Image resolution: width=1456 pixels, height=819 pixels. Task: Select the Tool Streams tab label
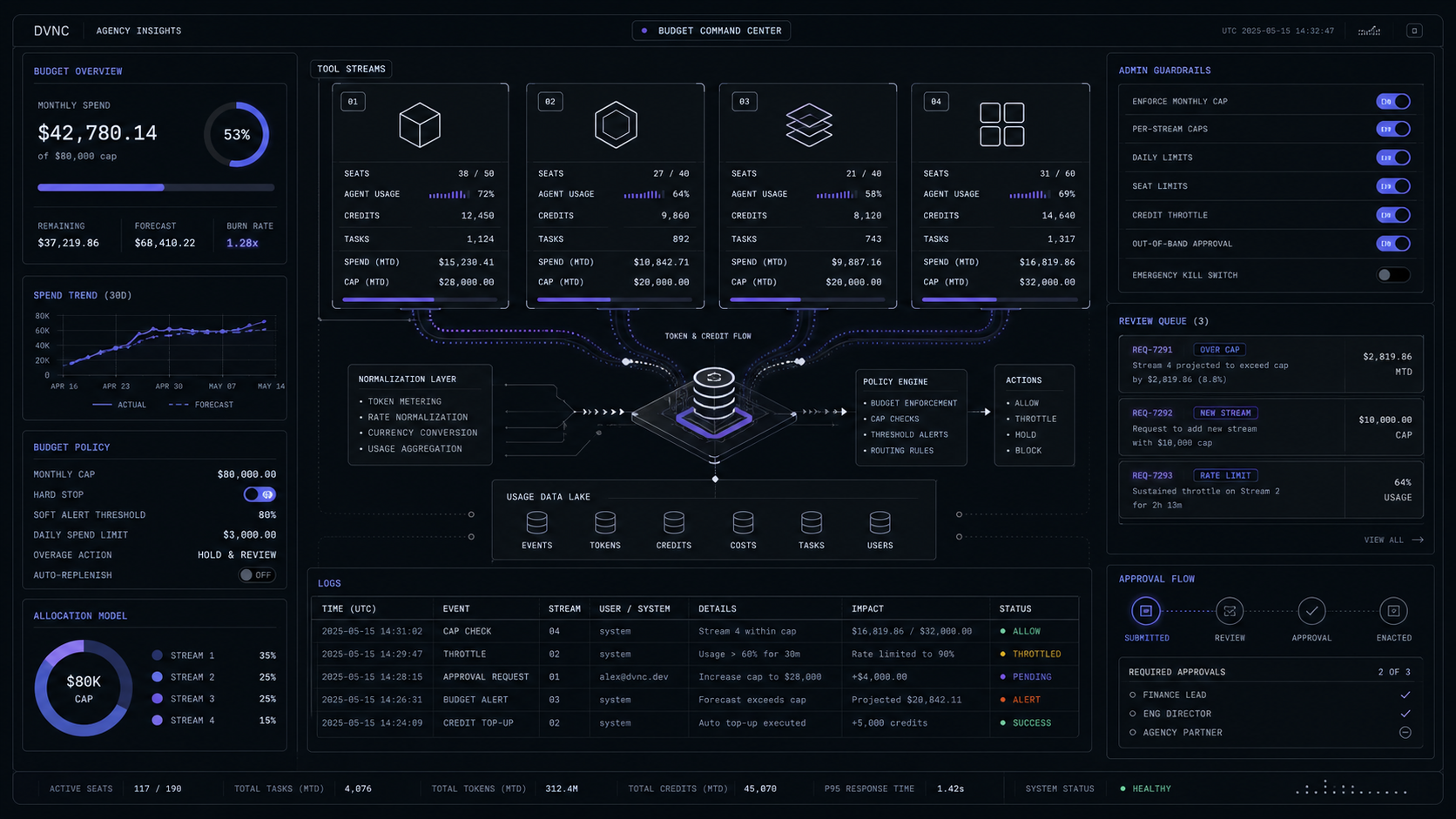[x=351, y=69]
